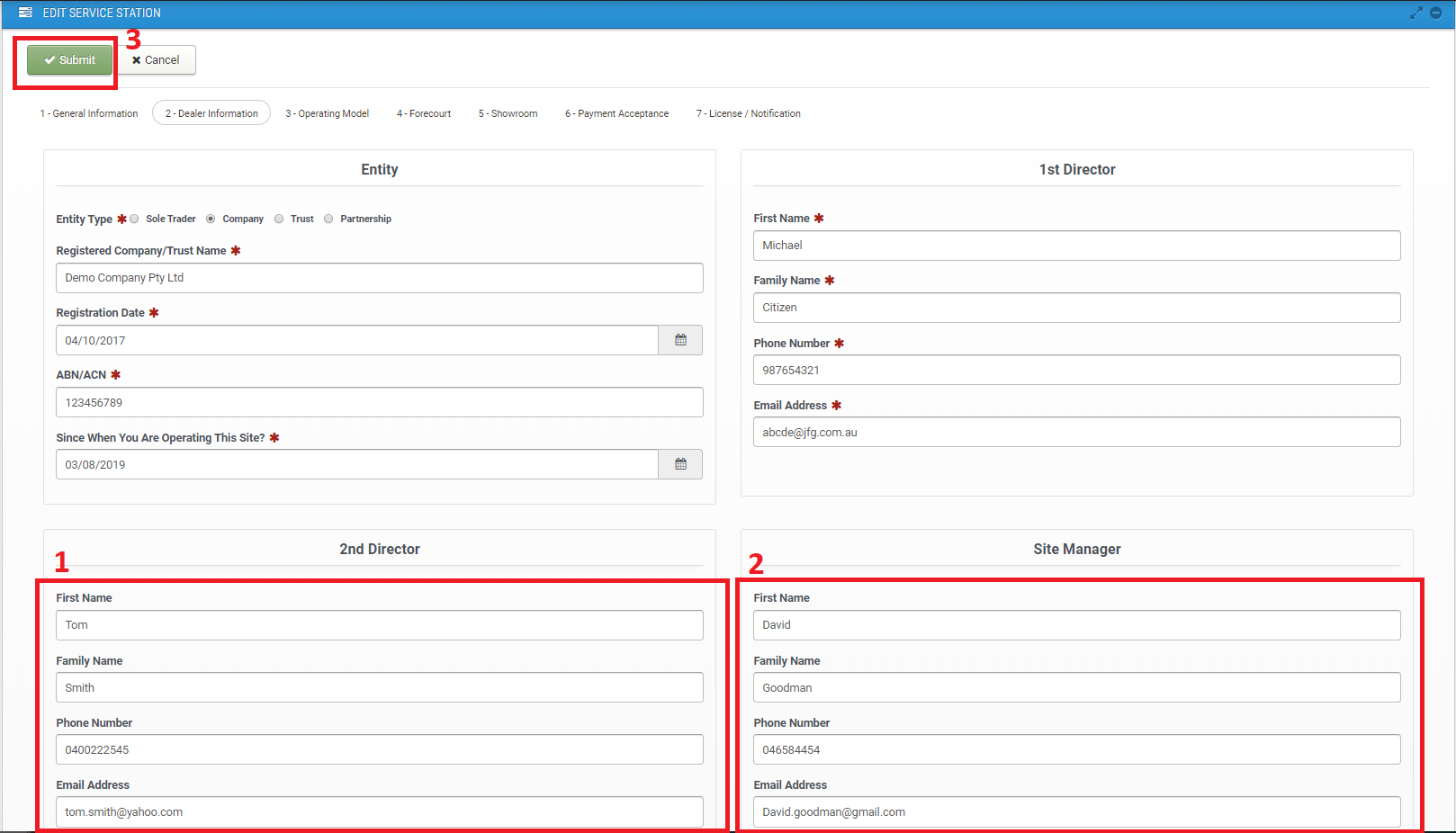Switch to the General Information tab
The width and height of the screenshot is (1456, 833).
point(89,113)
